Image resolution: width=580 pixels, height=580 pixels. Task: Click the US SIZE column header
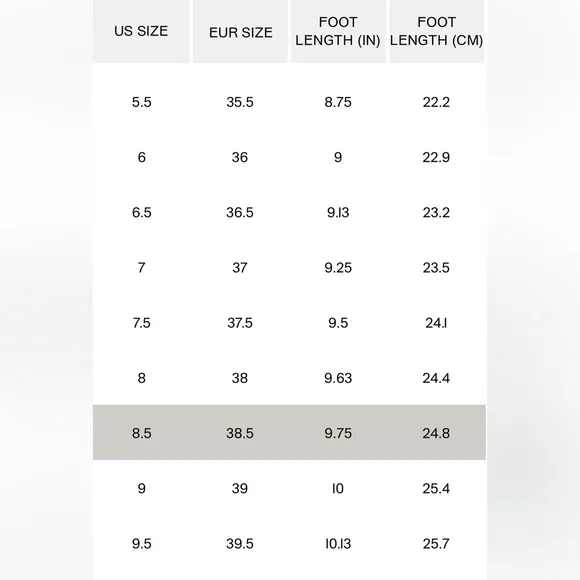coord(141,31)
